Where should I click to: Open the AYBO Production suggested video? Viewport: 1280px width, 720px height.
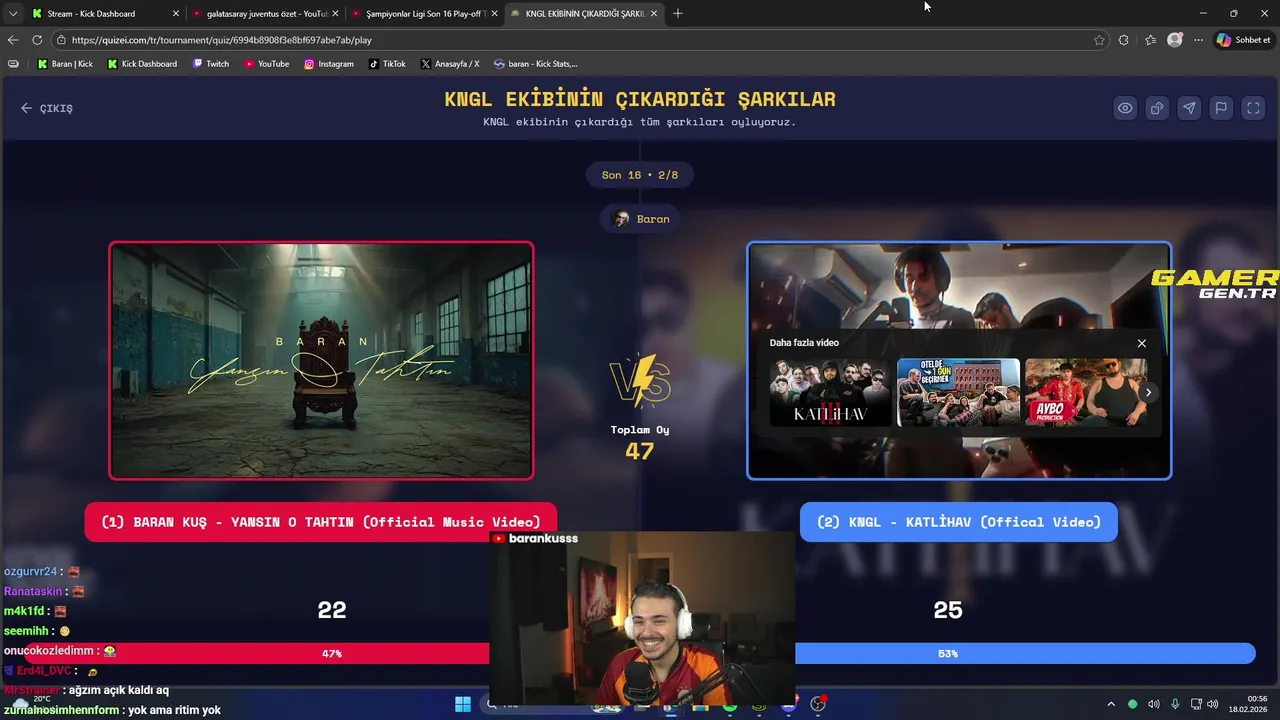click(x=1086, y=393)
